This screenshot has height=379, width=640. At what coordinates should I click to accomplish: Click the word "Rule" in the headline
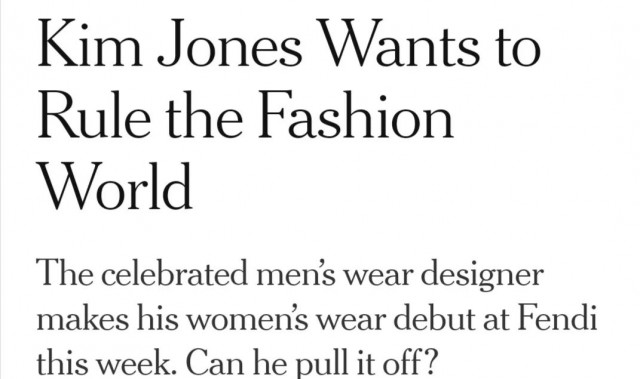[x=94, y=115]
